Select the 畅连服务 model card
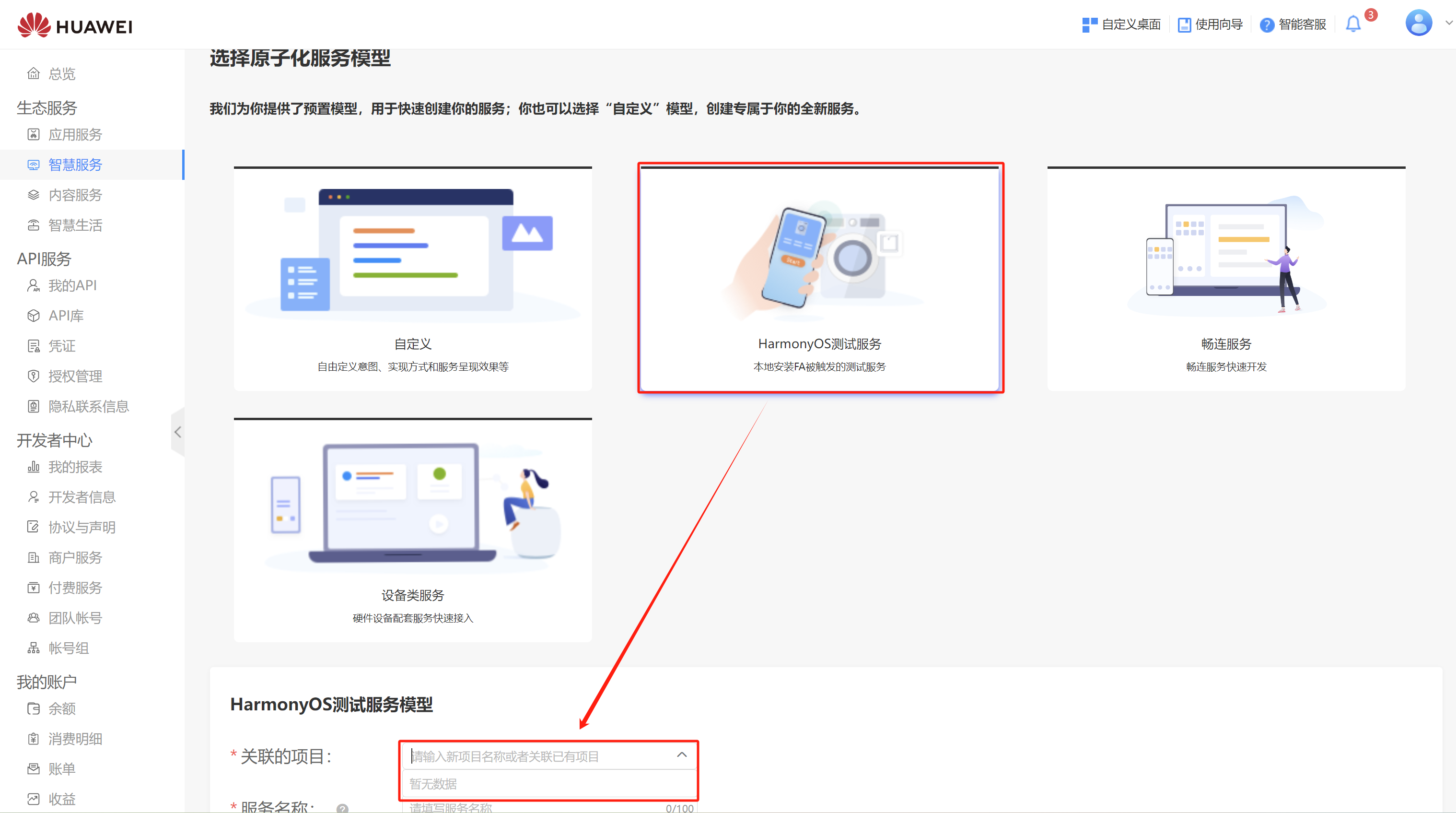Image resolution: width=1456 pixels, height=813 pixels. point(1226,279)
